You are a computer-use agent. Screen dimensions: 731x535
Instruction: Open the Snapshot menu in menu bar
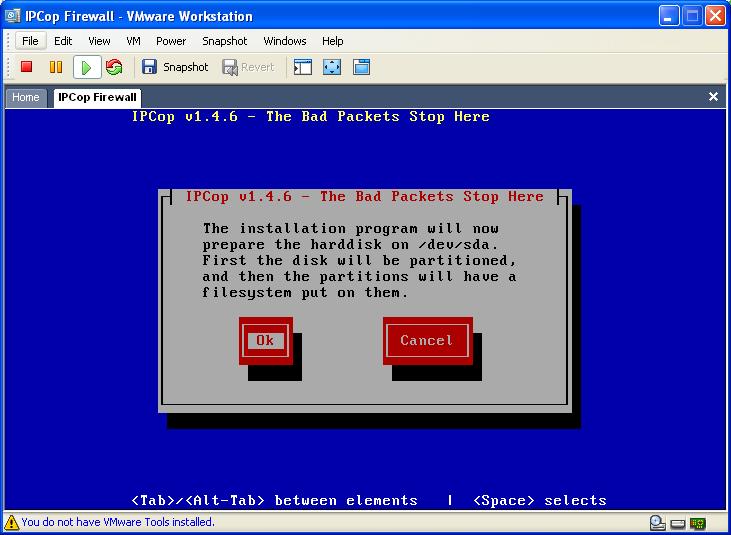click(x=225, y=41)
